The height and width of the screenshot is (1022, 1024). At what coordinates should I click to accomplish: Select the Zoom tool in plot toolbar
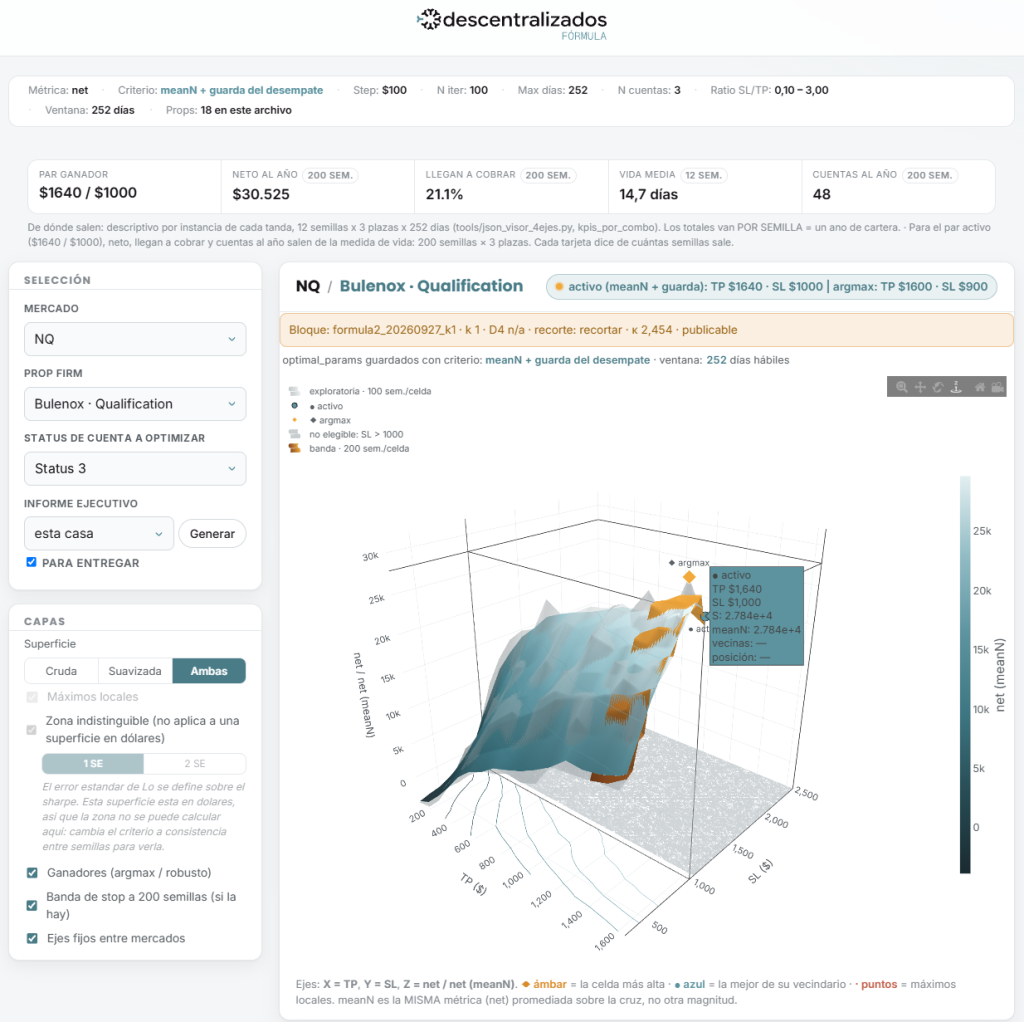tap(901, 387)
